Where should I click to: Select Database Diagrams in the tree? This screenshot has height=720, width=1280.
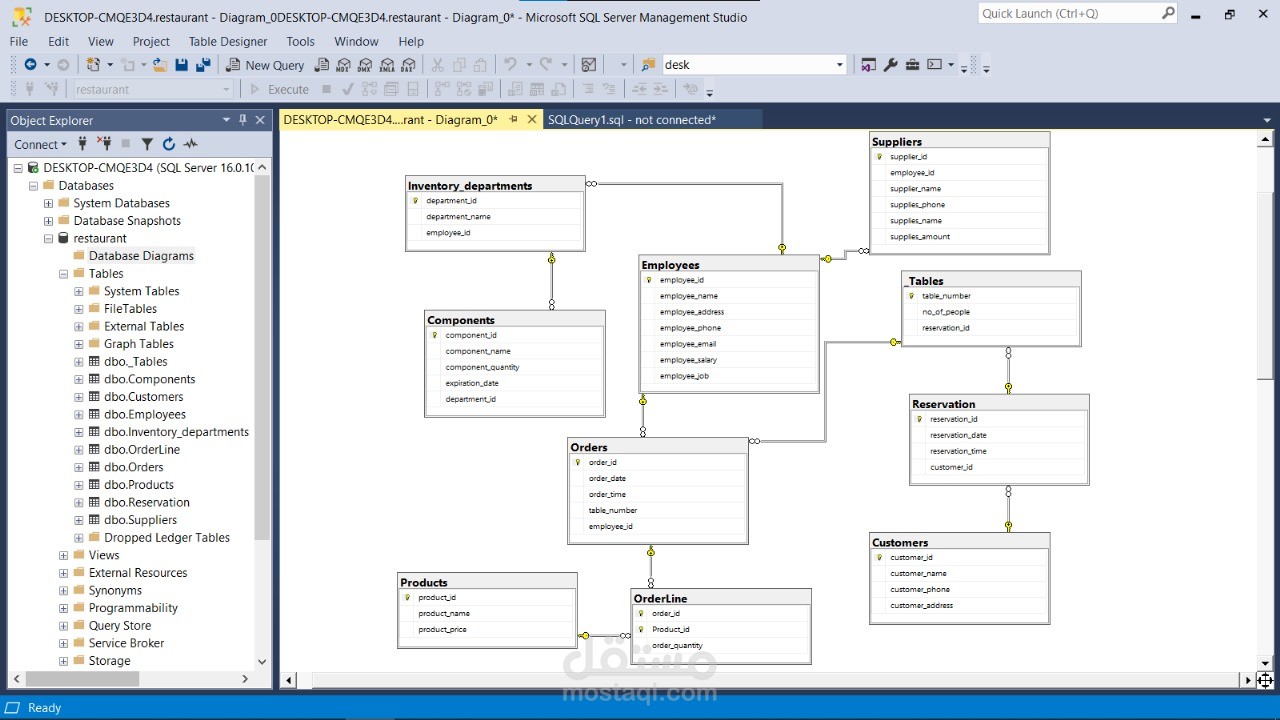pos(141,256)
